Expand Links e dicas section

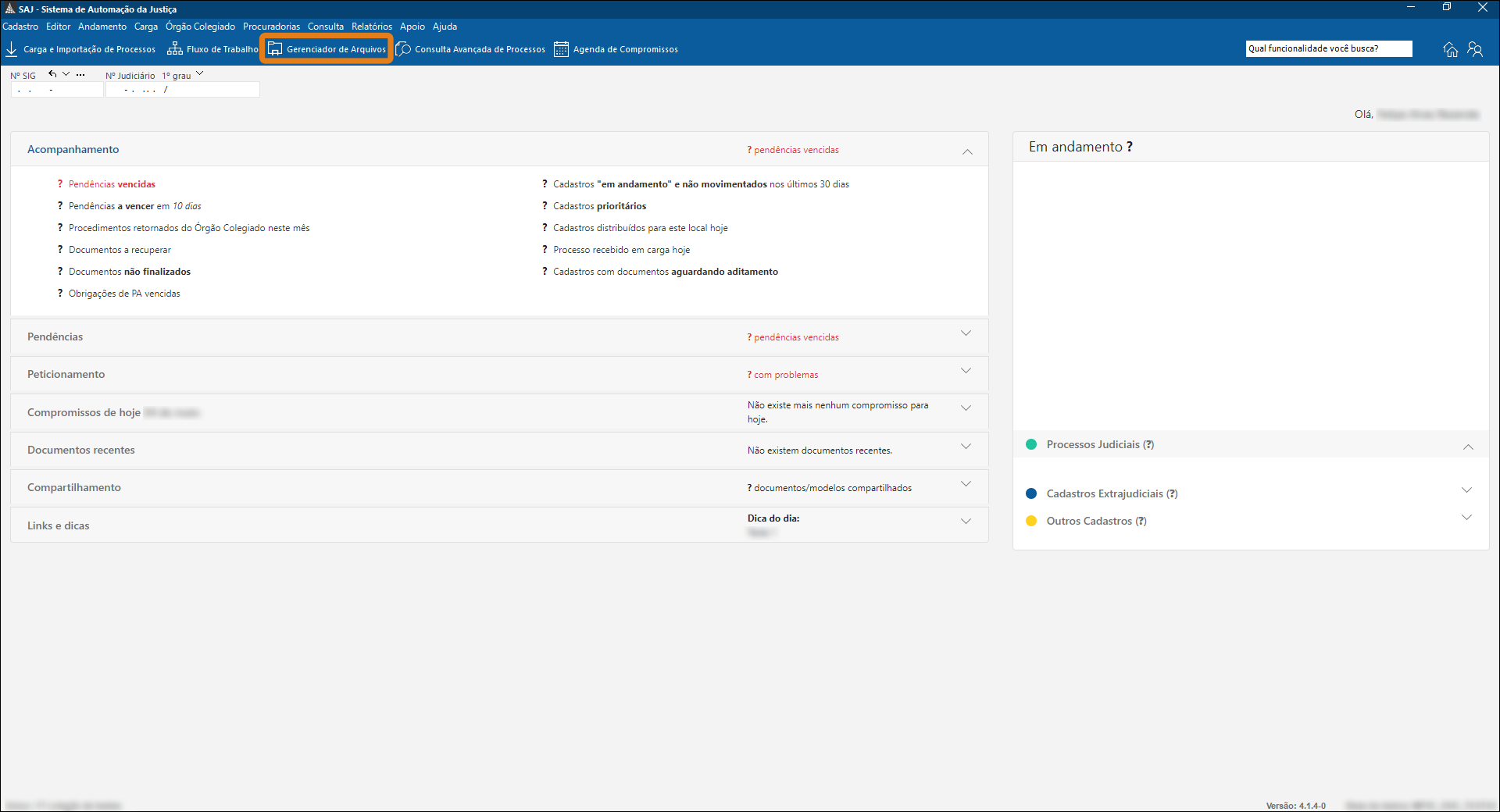tap(966, 522)
